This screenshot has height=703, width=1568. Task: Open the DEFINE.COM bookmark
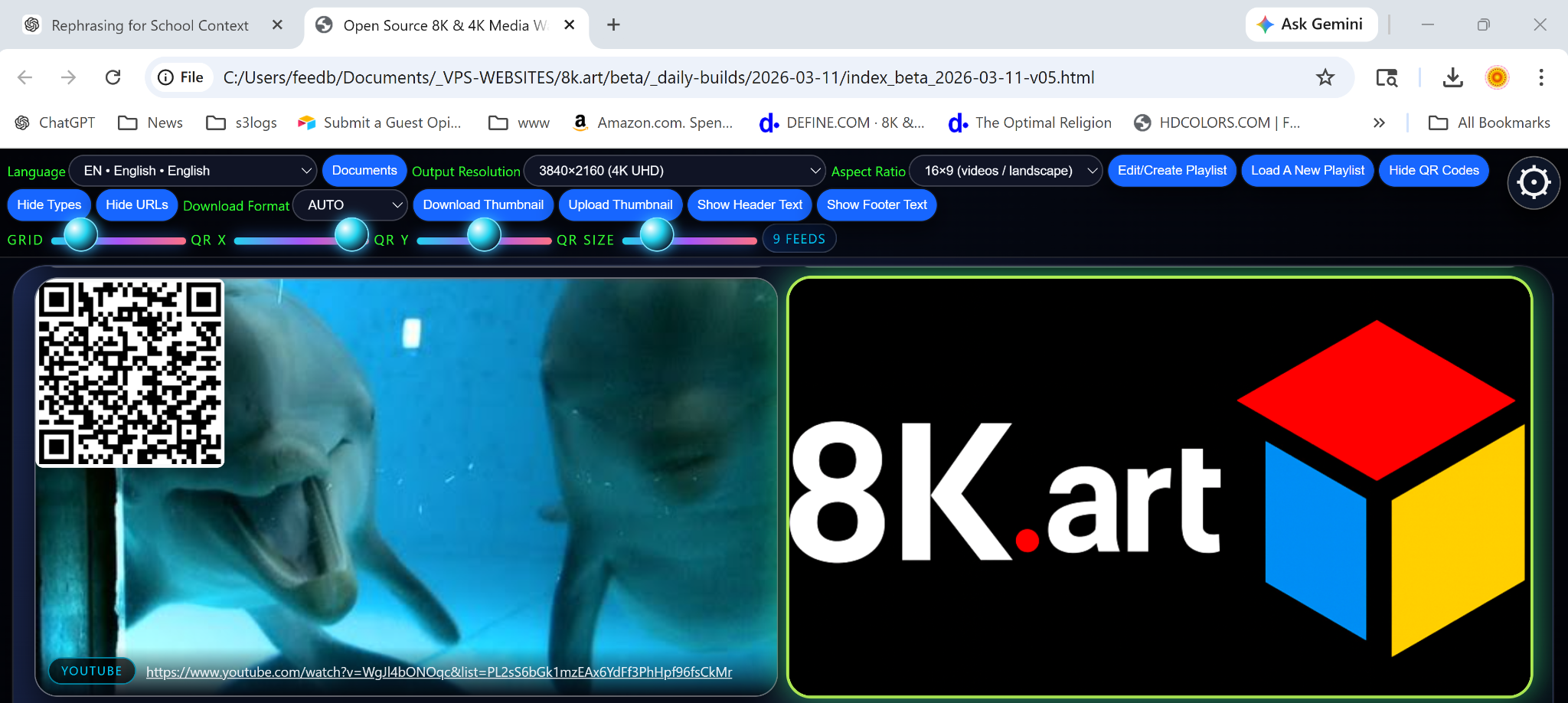pos(841,123)
